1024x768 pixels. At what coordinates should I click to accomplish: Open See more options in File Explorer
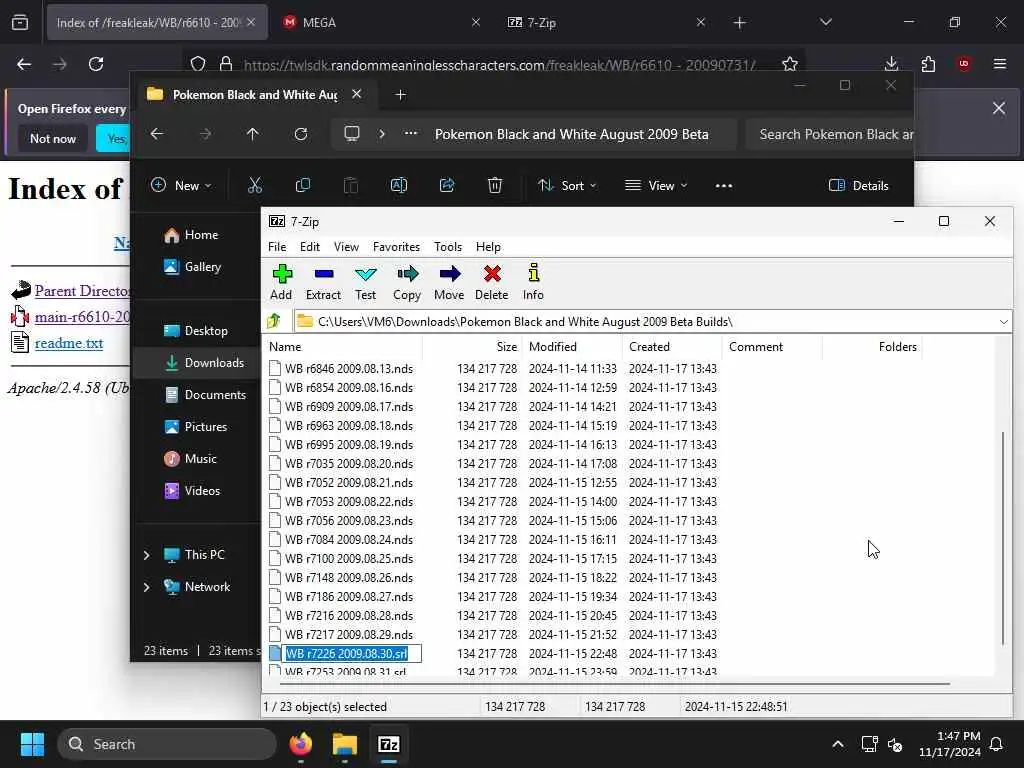[724, 185]
